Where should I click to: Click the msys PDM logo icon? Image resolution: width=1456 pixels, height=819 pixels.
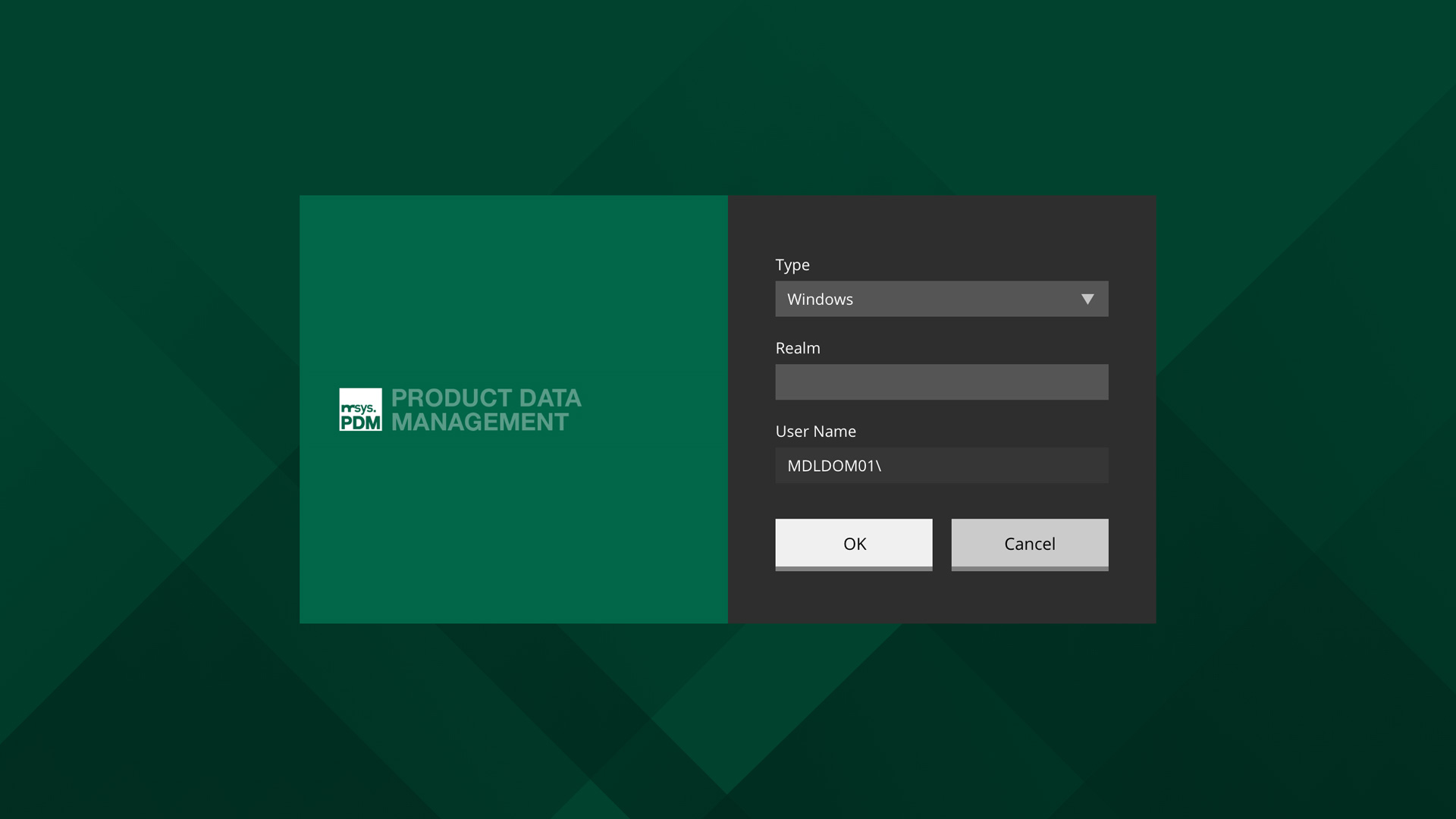360,409
